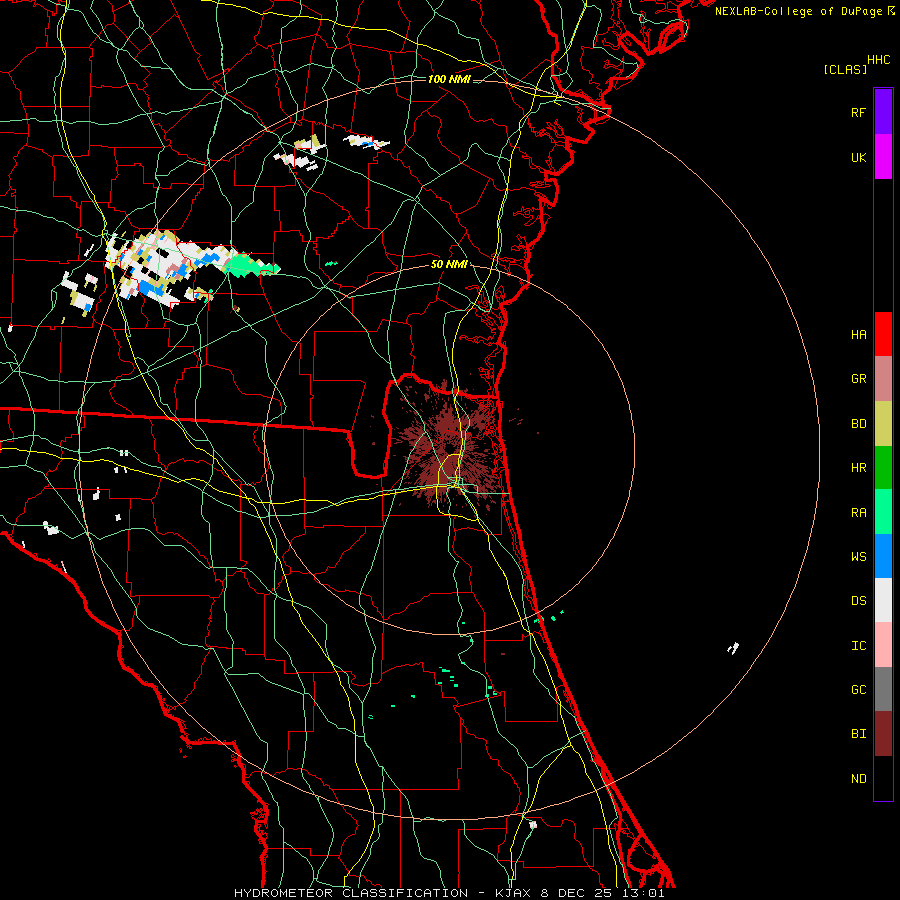
Task: Click the HA legend label
Action: [858, 335]
